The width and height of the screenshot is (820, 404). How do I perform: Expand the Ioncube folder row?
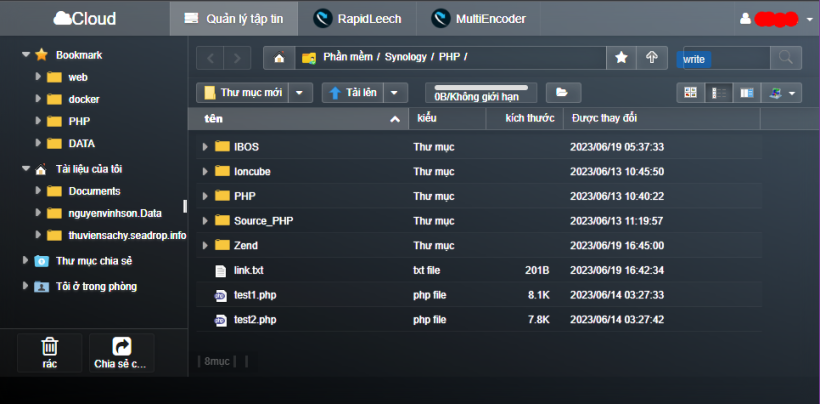[205, 171]
